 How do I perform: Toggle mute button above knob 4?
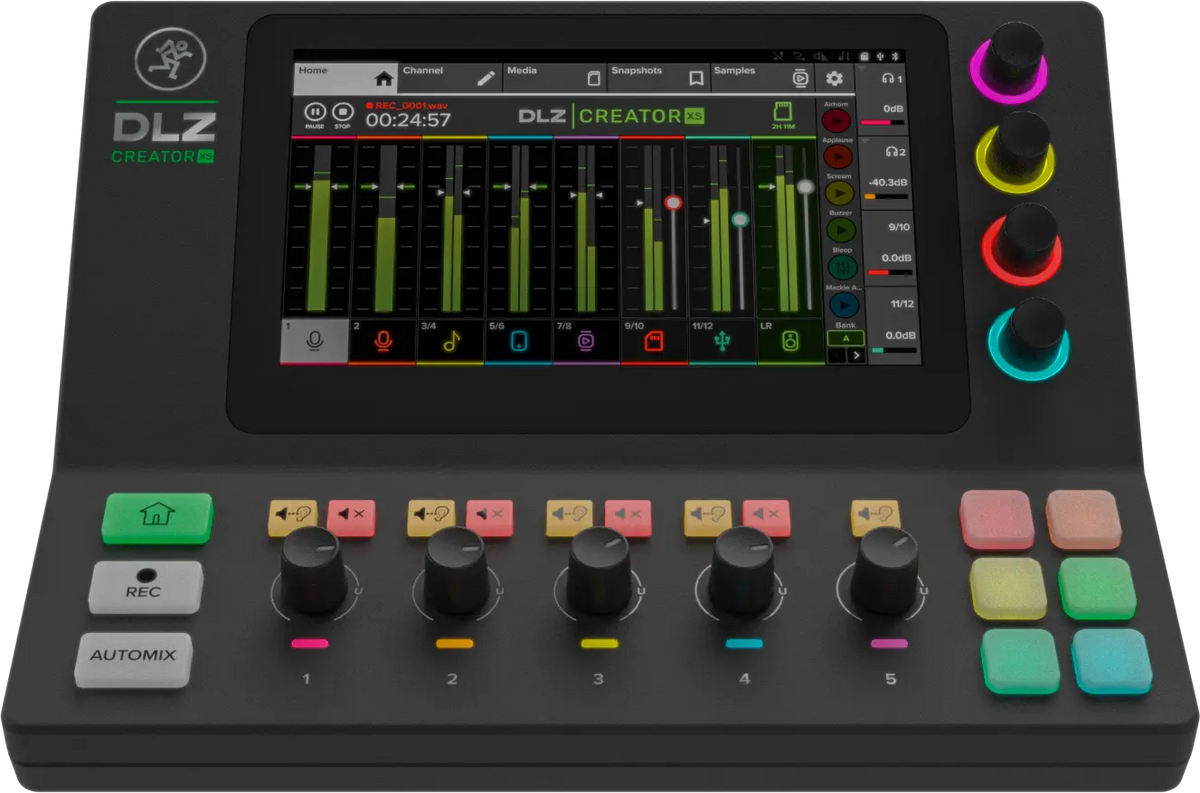pyautogui.click(x=766, y=517)
